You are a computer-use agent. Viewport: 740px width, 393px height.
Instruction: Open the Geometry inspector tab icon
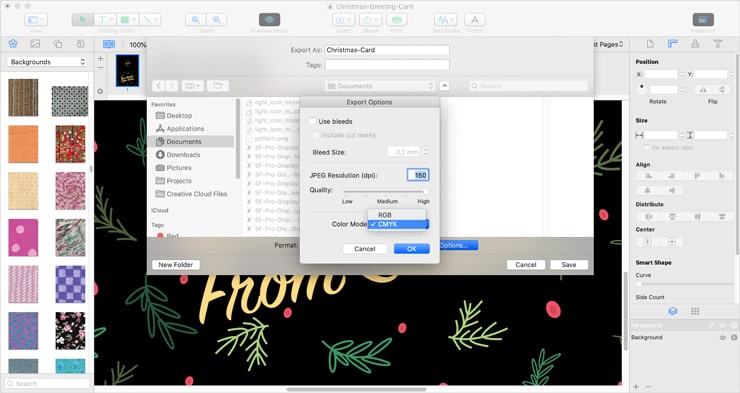[x=673, y=44]
